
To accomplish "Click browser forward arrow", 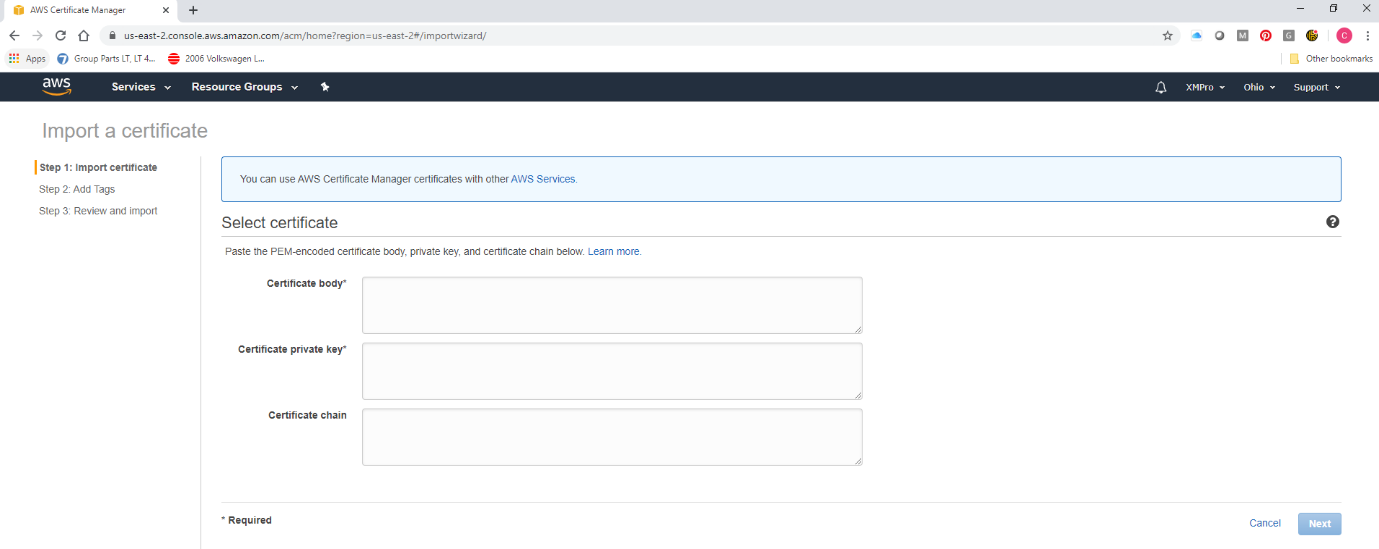I will coord(37,35).
